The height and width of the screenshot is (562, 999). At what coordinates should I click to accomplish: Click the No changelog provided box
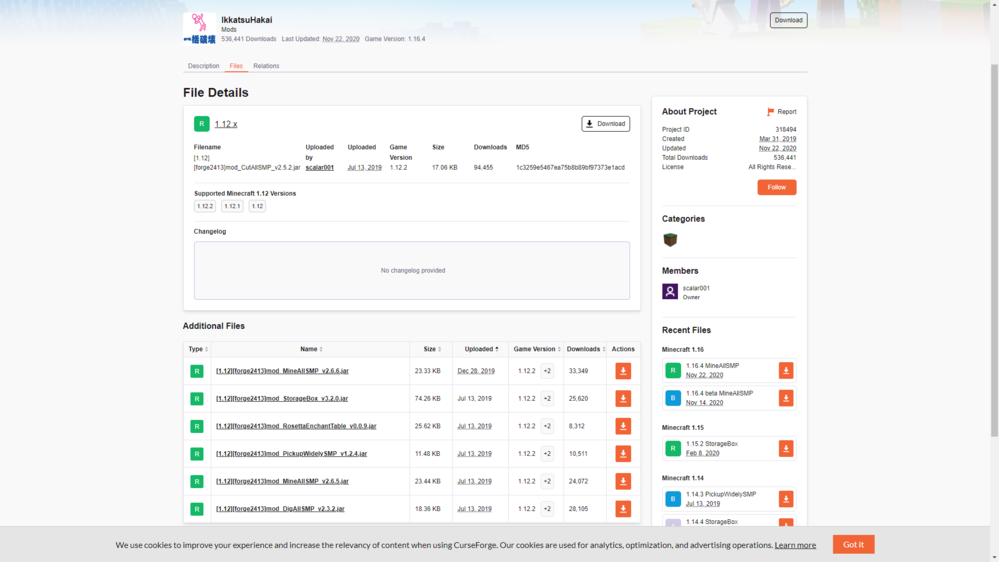412,271
